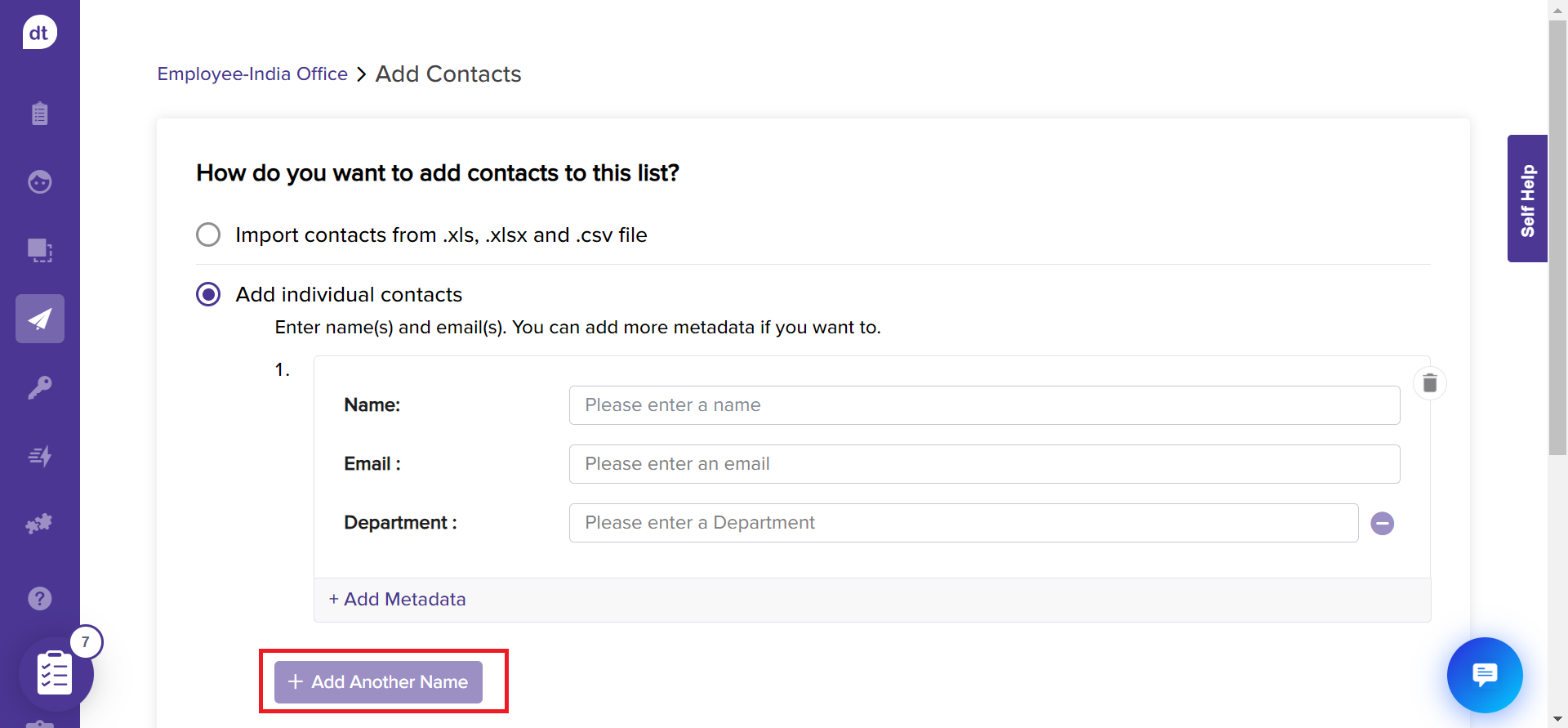Select the paper plane share icon

coord(39,319)
